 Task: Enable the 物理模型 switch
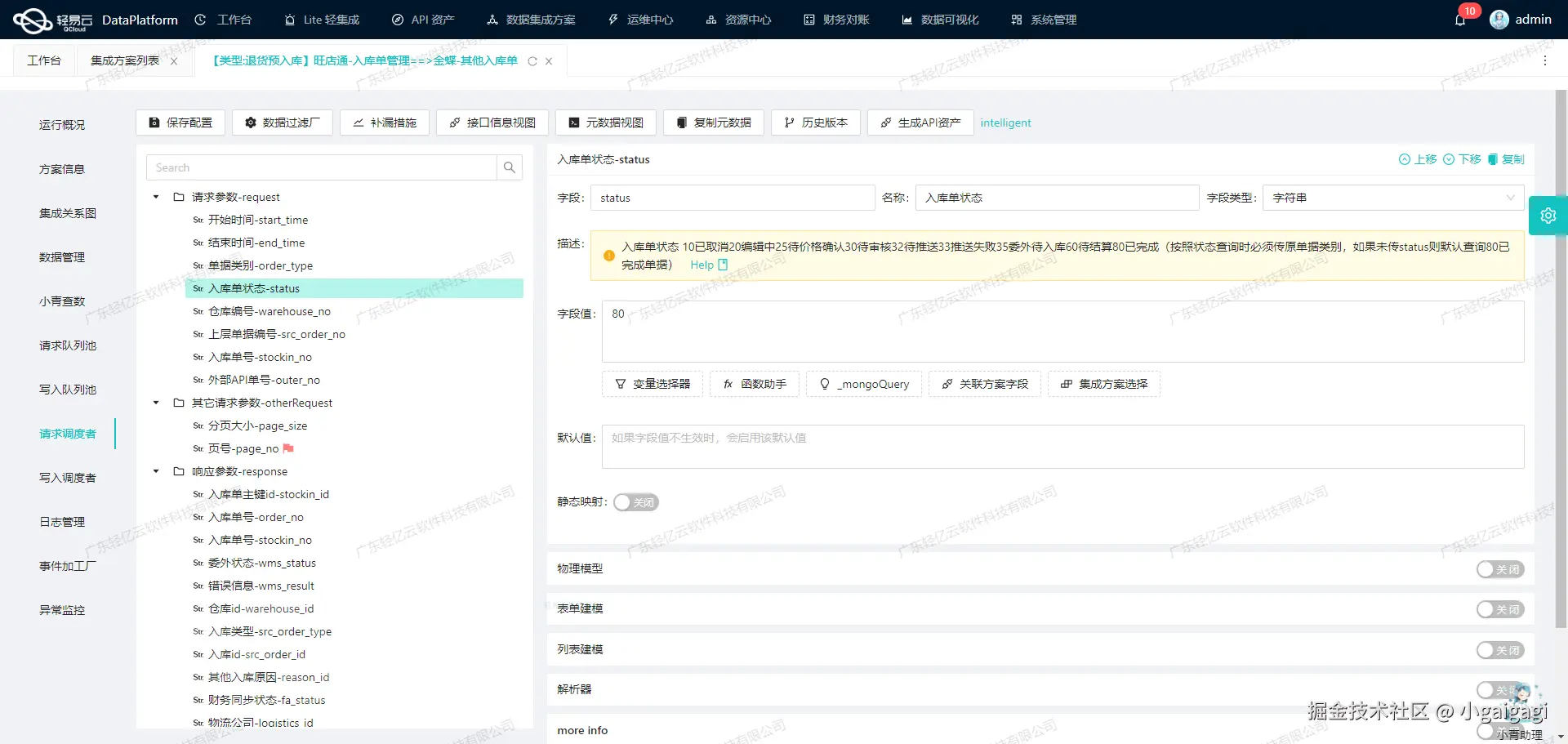pyautogui.click(x=1499, y=569)
